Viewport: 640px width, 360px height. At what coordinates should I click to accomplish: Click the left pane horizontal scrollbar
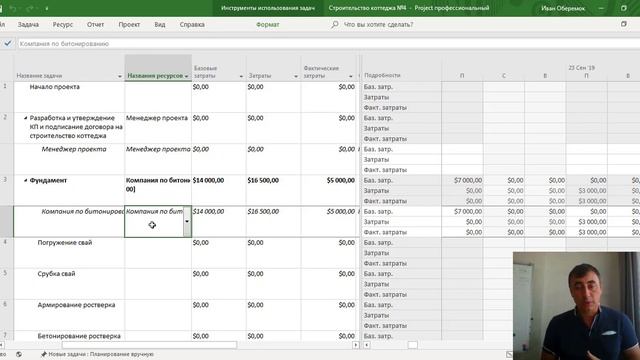tap(149, 345)
